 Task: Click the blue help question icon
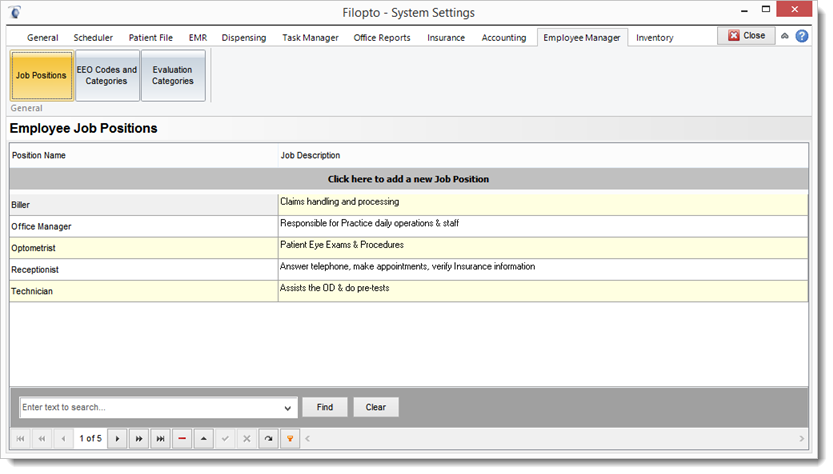pyautogui.click(x=802, y=36)
